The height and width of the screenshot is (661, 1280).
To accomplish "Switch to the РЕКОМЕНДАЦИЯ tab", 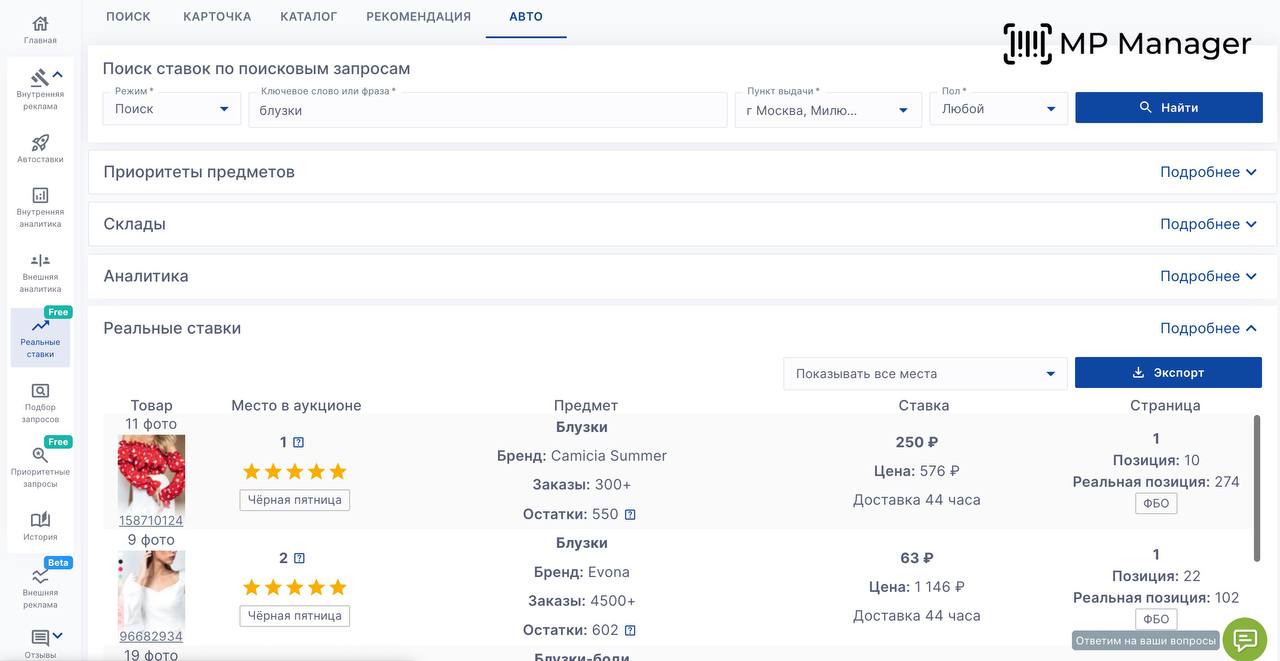I will pos(418,17).
